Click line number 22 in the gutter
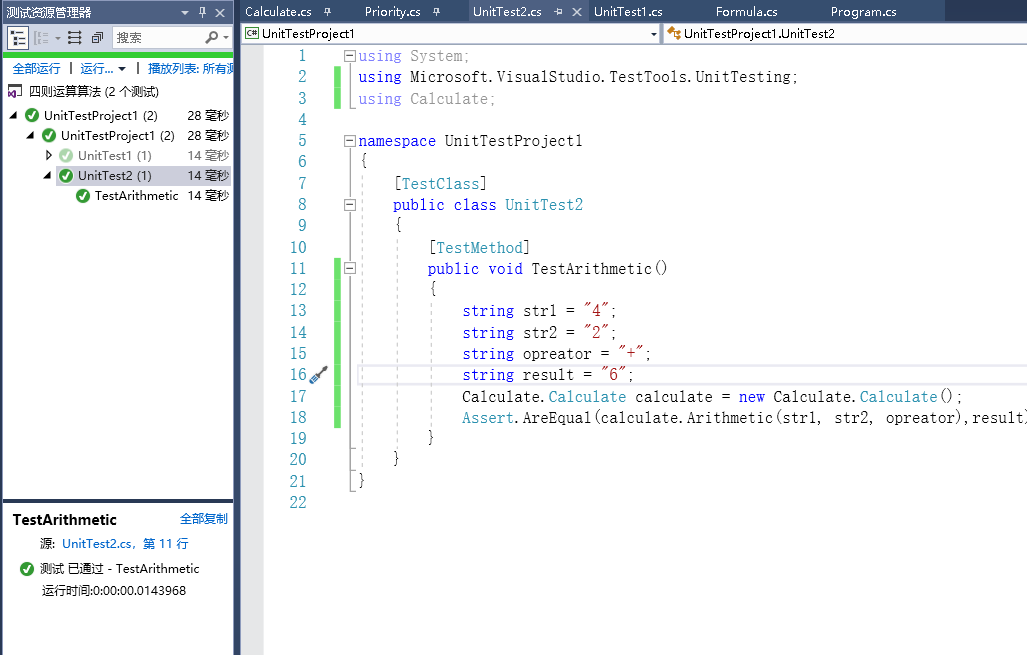Screen dimensions: 1027x655 (298, 502)
